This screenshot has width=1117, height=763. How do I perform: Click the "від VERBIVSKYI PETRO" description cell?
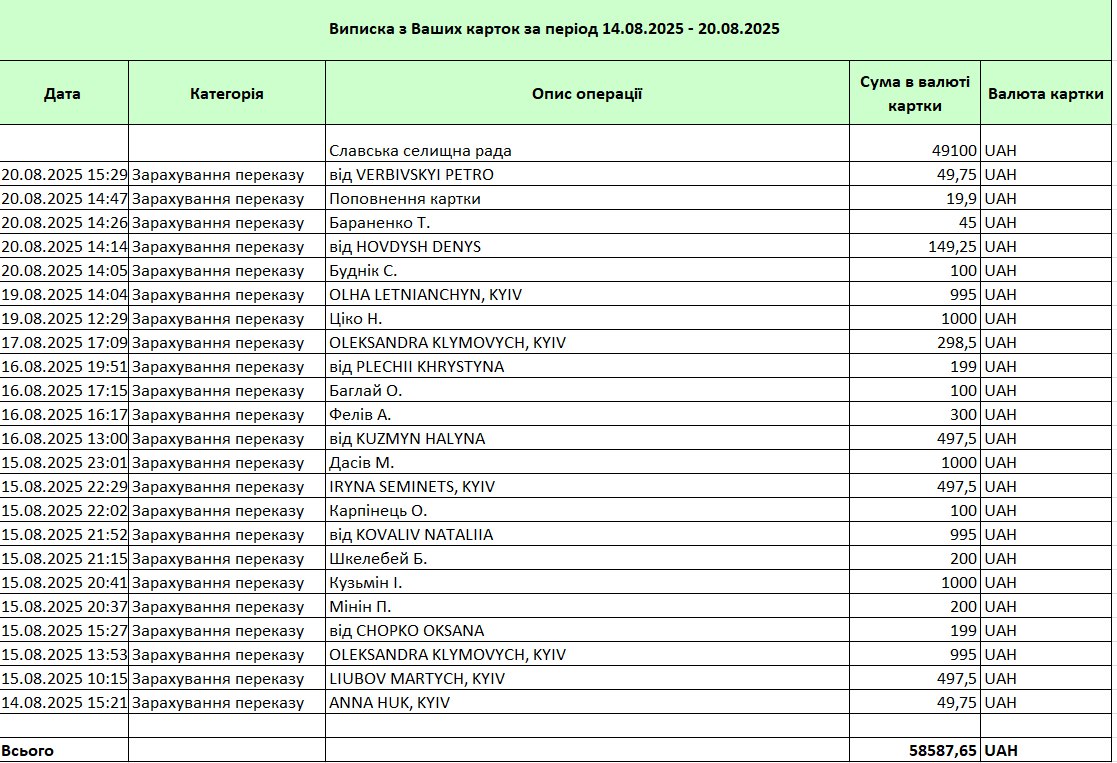coord(412,175)
